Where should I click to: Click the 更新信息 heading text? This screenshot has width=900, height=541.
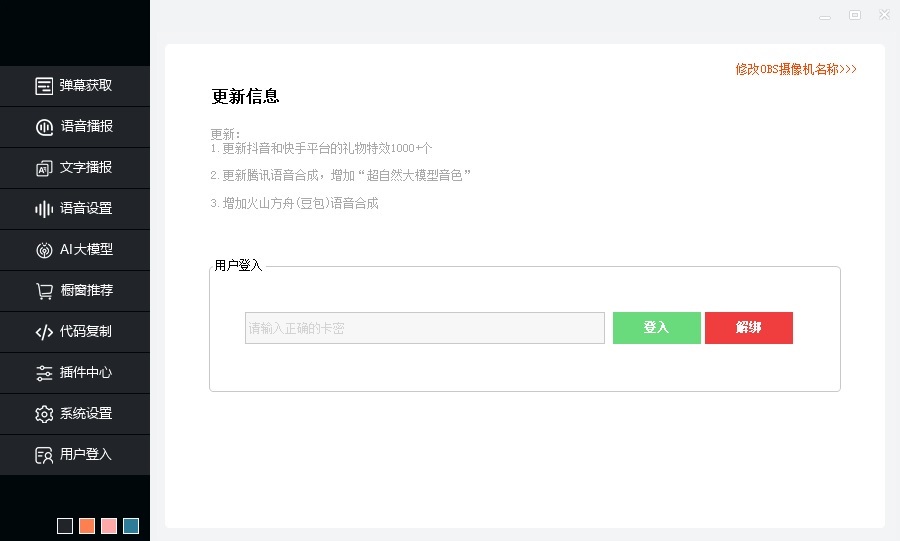click(245, 96)
